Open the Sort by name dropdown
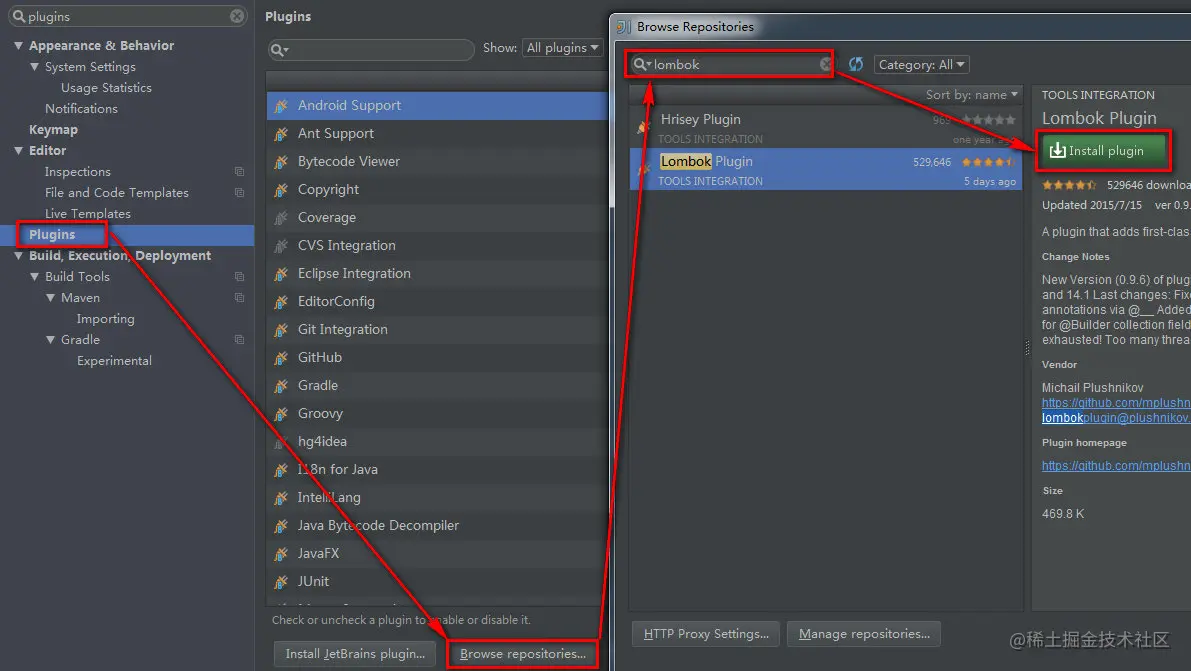 pyautogui.click(x=971, y=95)
